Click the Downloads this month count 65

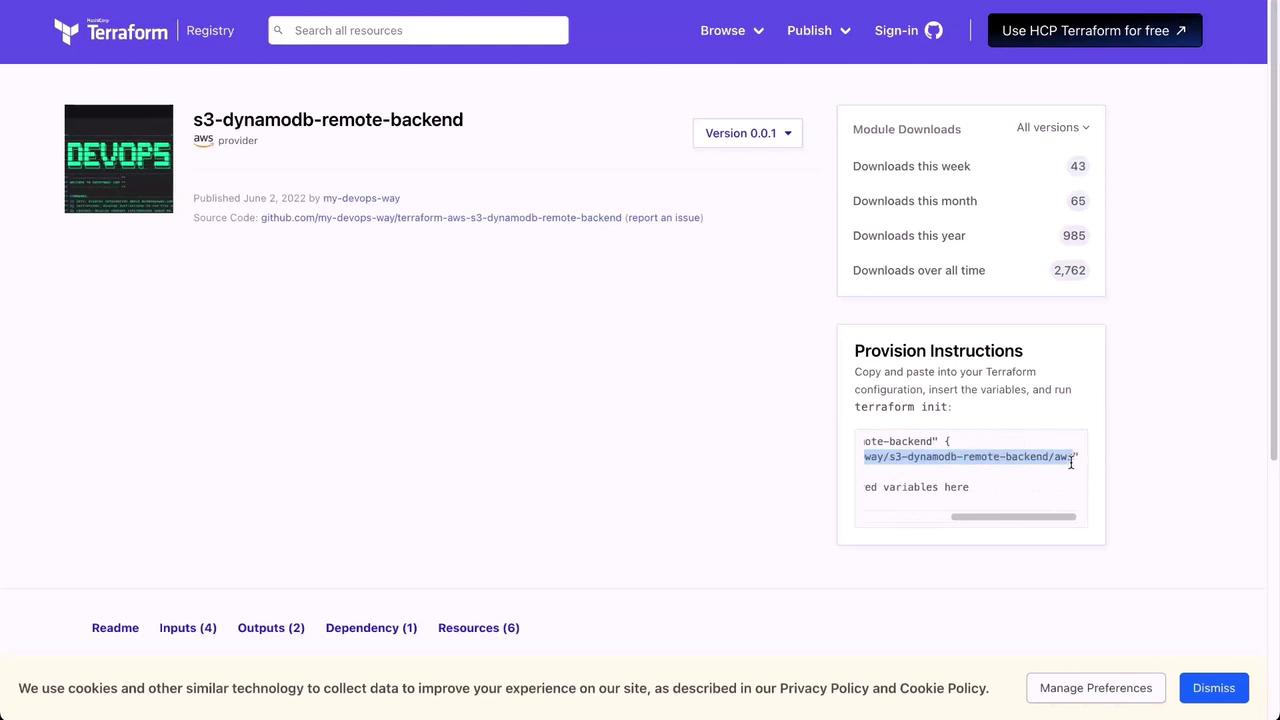tap(1078, 201)
